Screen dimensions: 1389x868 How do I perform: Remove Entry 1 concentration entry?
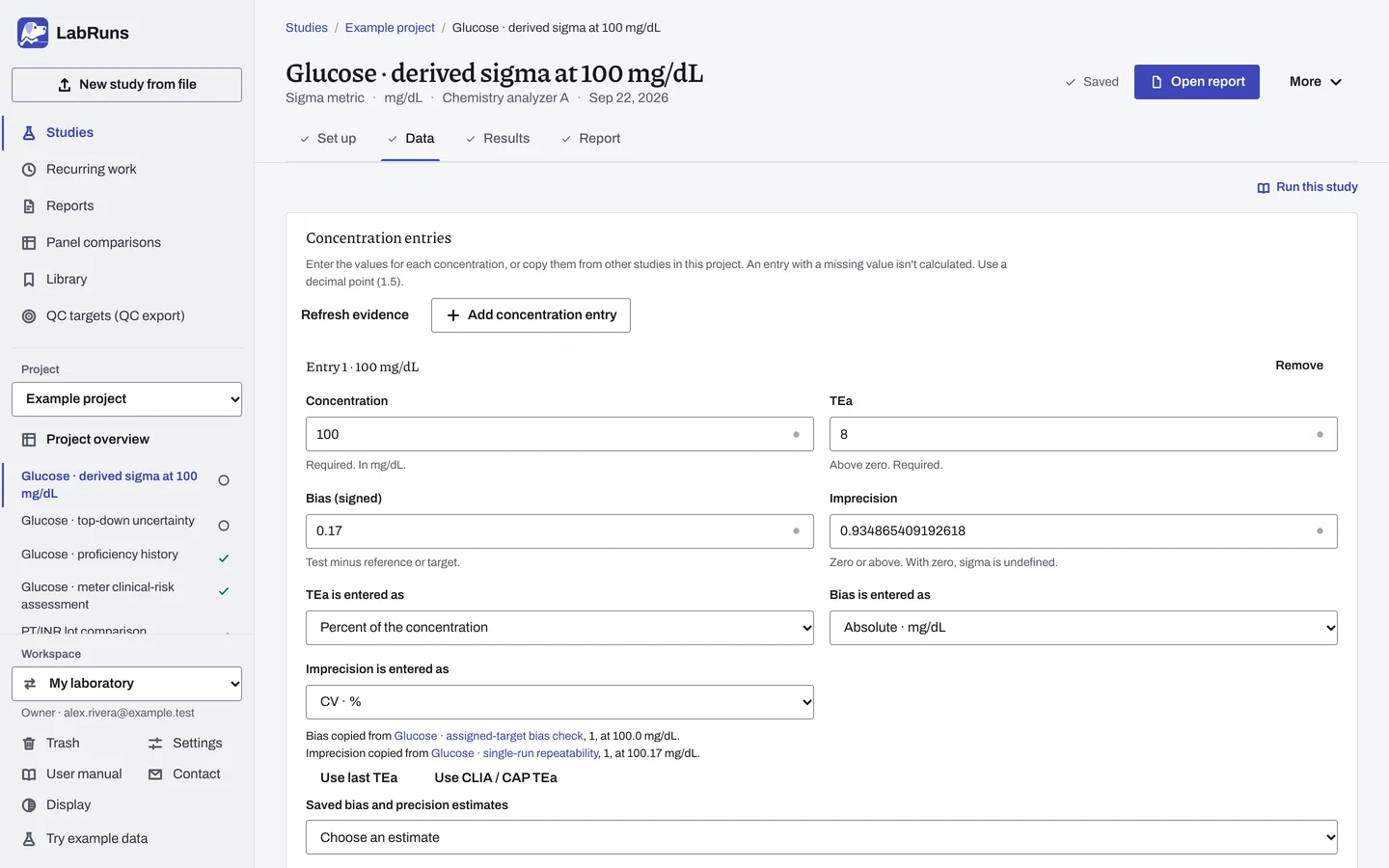pos(1299,366)
